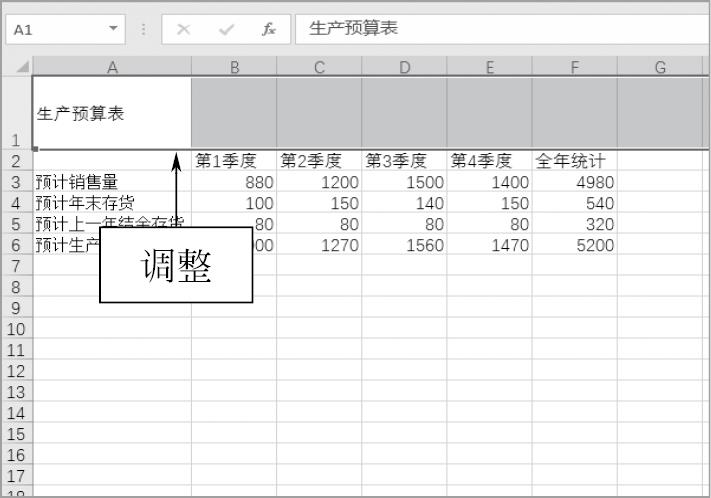Click cell containing 1470
711x498 pixels.
pyautogui.click(x=489, y=244)
